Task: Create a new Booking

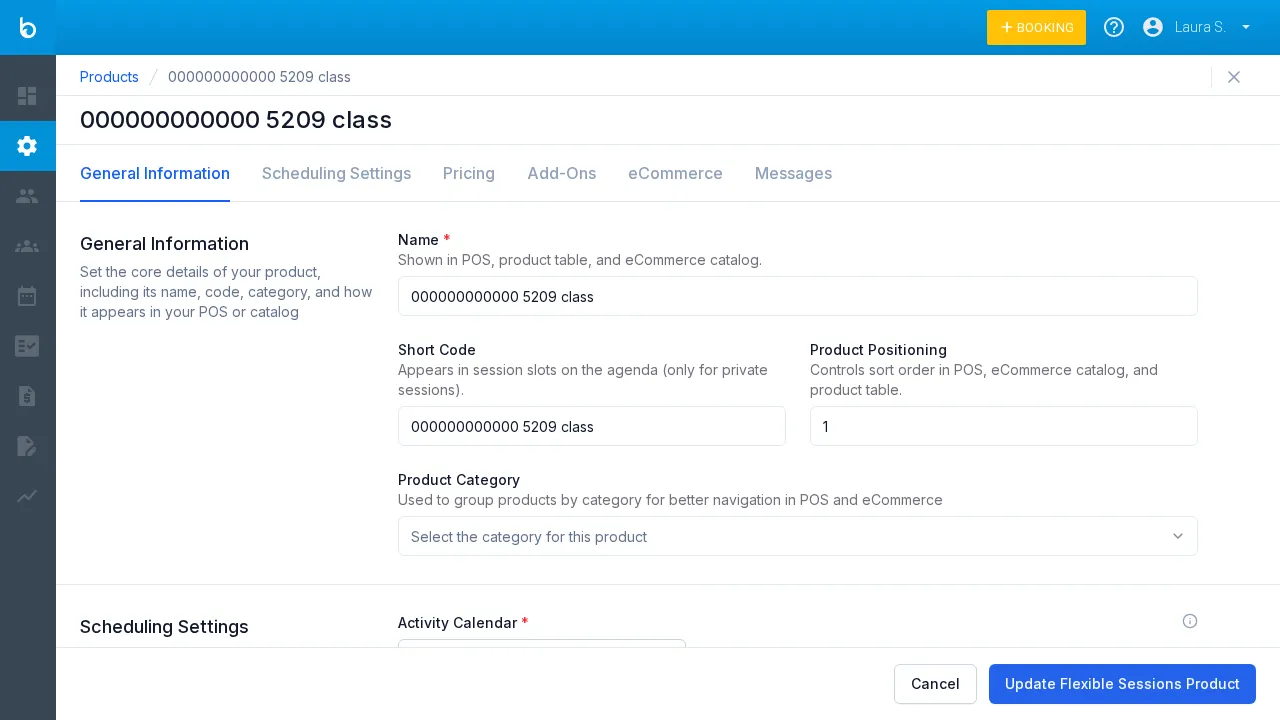Action: pos(1036,27)
